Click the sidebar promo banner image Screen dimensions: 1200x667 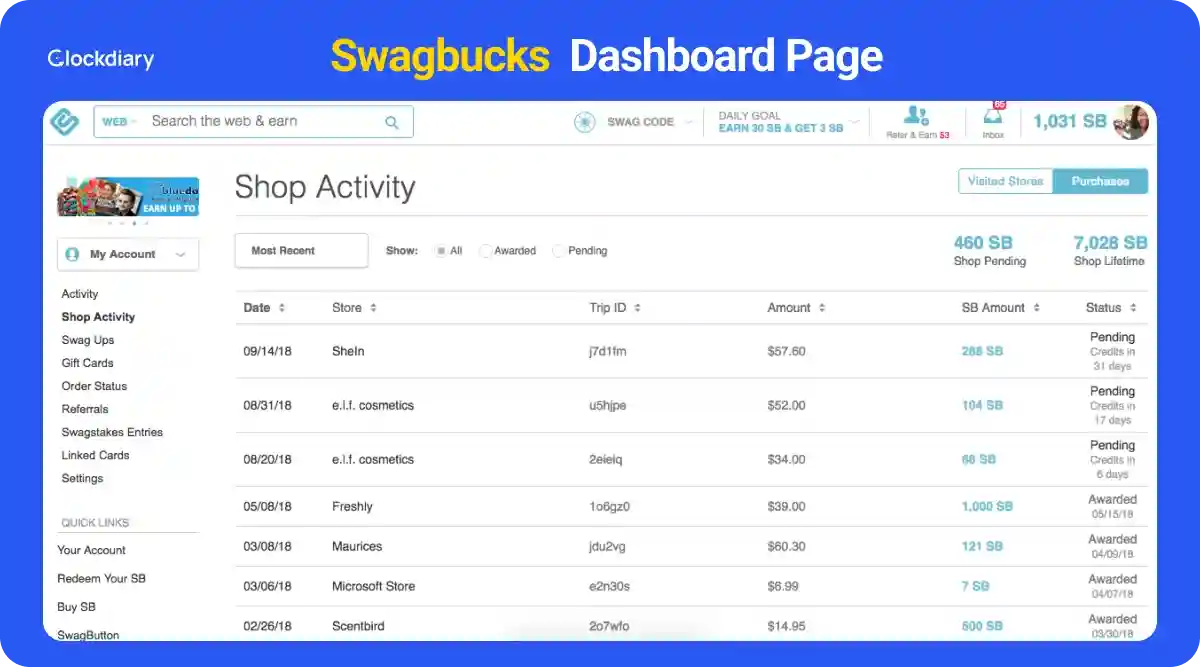coord(128,196)
